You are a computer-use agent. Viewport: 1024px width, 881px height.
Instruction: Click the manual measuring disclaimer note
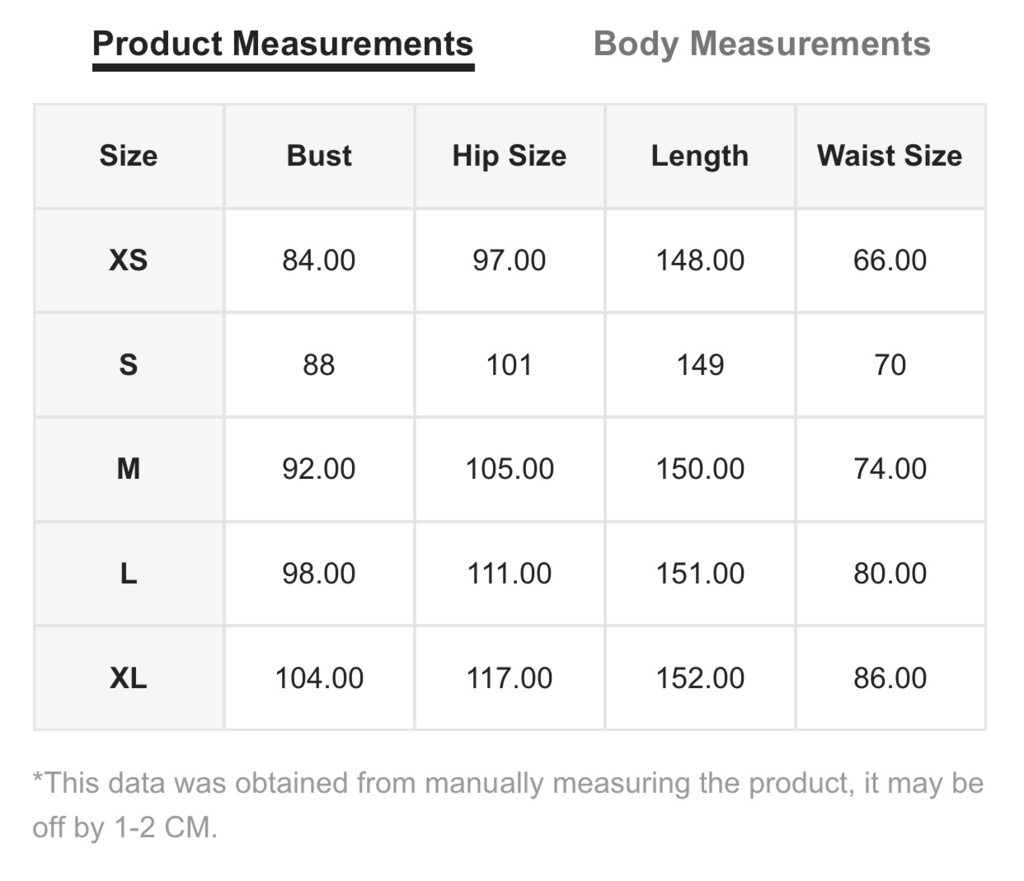pos(508,805)
